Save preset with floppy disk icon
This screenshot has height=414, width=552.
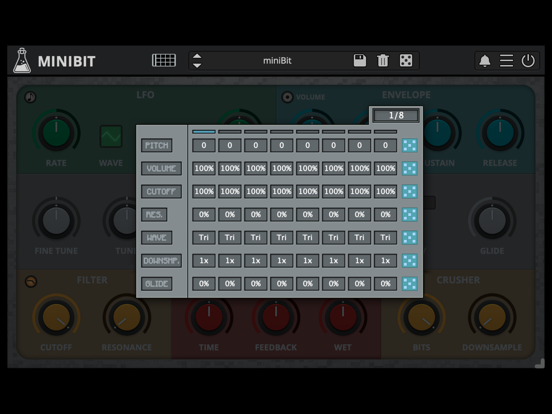[x=360, y=61]
